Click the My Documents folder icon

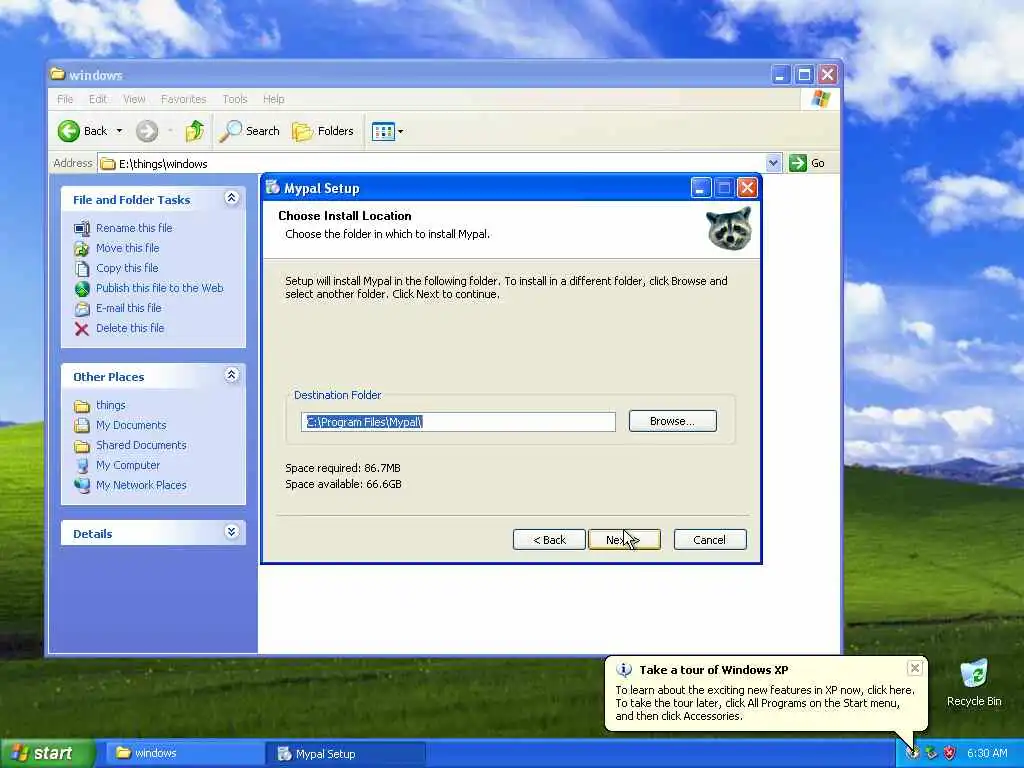tap(82, 426)
